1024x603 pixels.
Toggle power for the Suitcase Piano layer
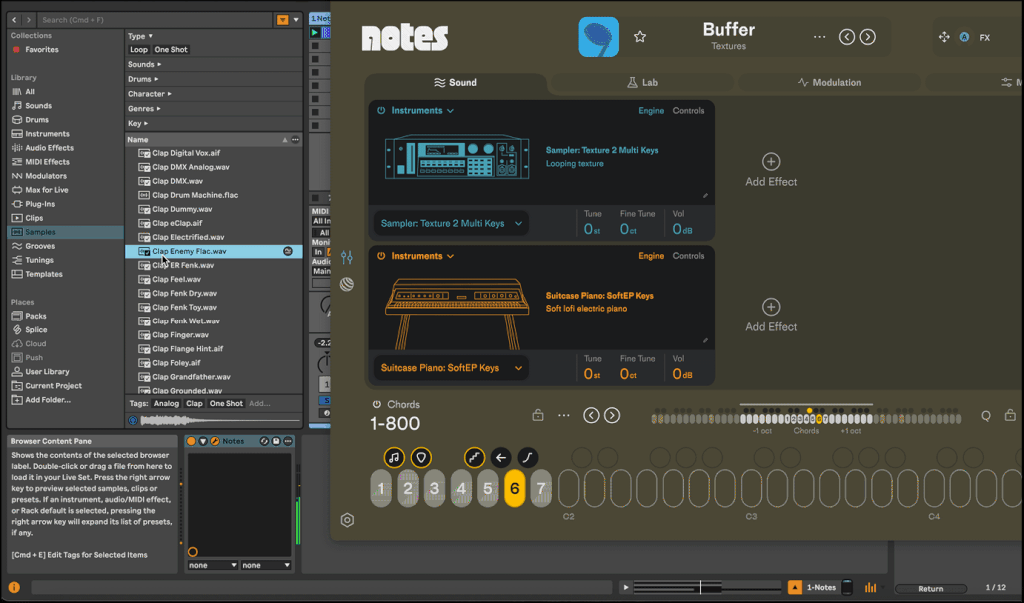tap(381, 256)
